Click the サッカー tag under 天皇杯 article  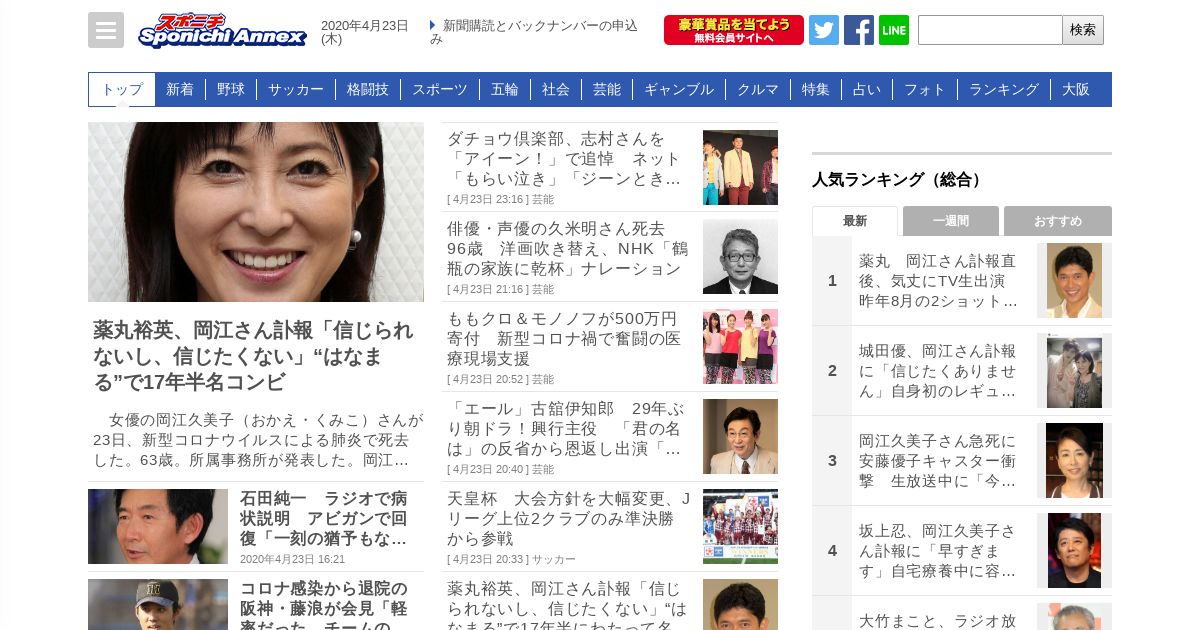pyautogui.click(x=554, y=559)
